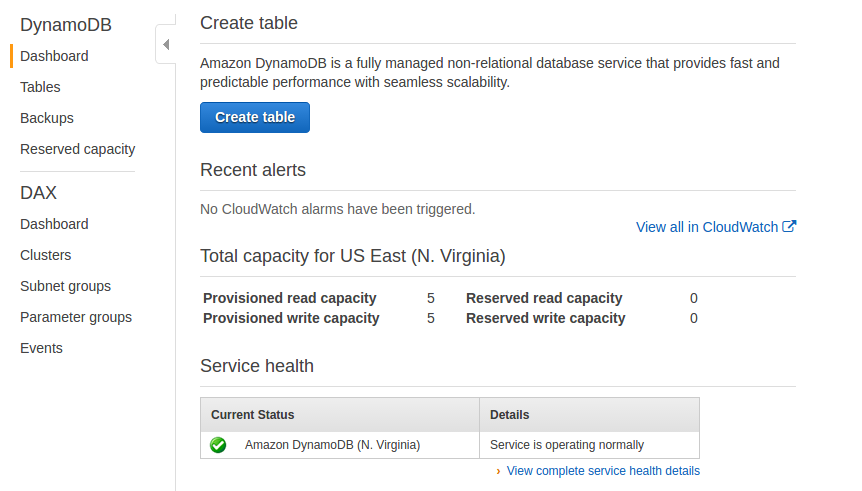Click the orange arrow before health details
Image resolution: width=862 pixels, height=491 pixels.
coord(498,471)
